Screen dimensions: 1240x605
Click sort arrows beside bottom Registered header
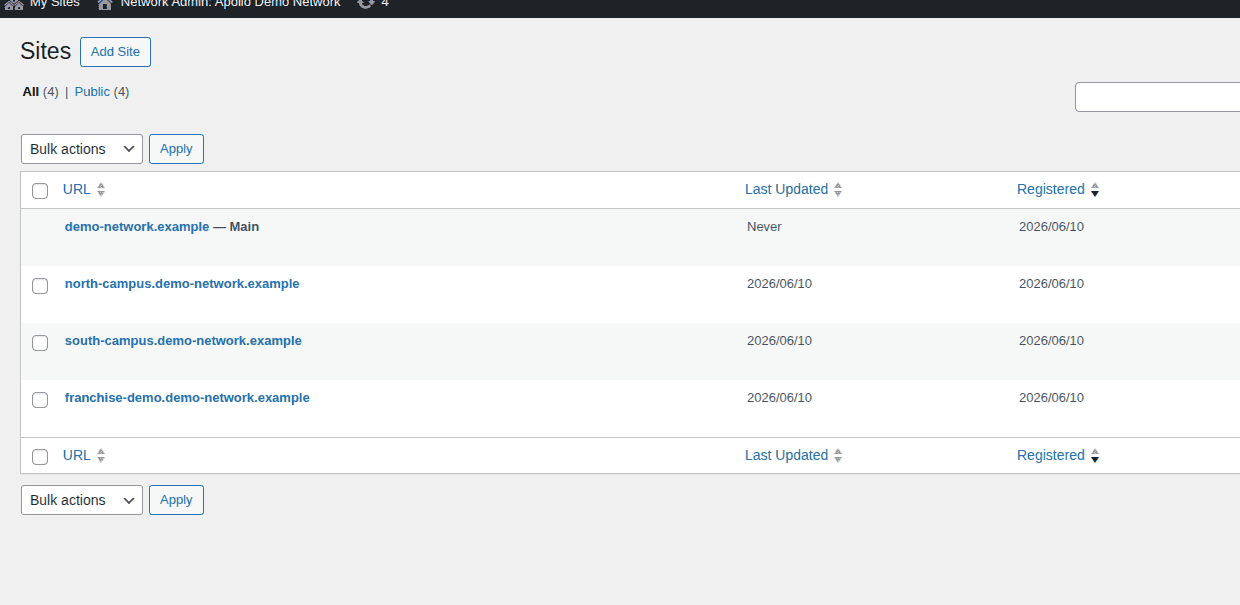point(1095,455)
